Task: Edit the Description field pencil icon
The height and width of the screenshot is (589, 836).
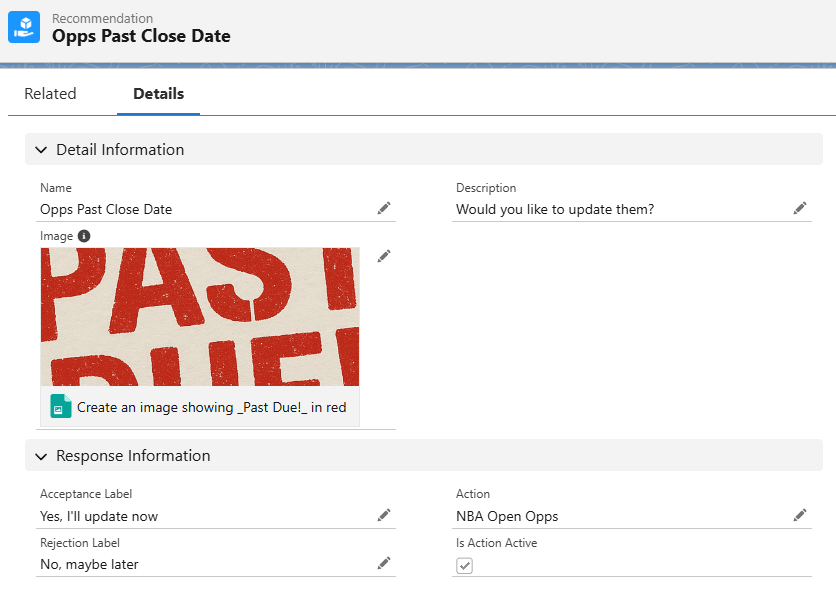Action: [800, 208]
